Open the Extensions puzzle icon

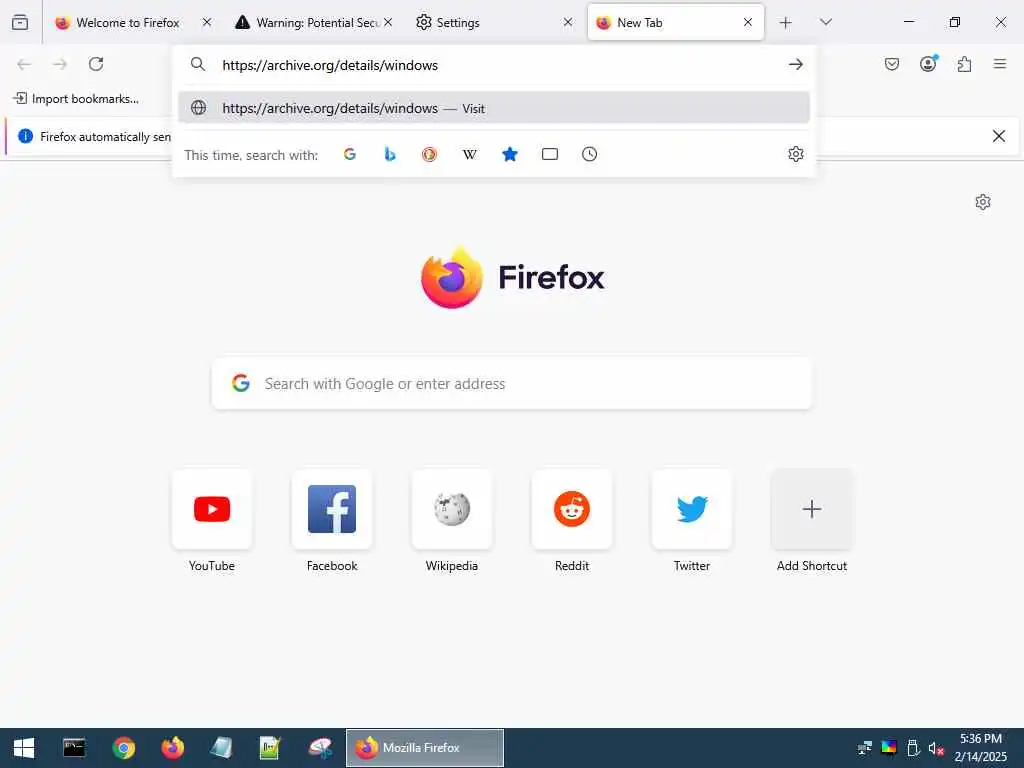coord(964,64)
